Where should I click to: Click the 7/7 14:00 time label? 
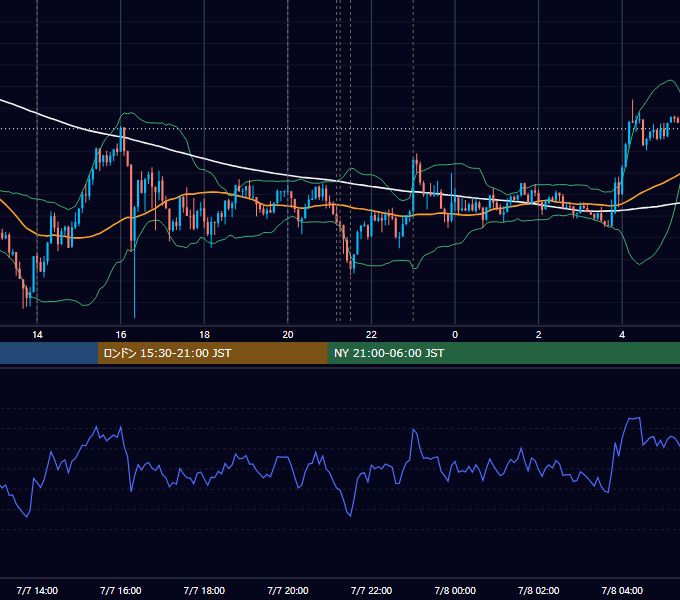(37, 590)
